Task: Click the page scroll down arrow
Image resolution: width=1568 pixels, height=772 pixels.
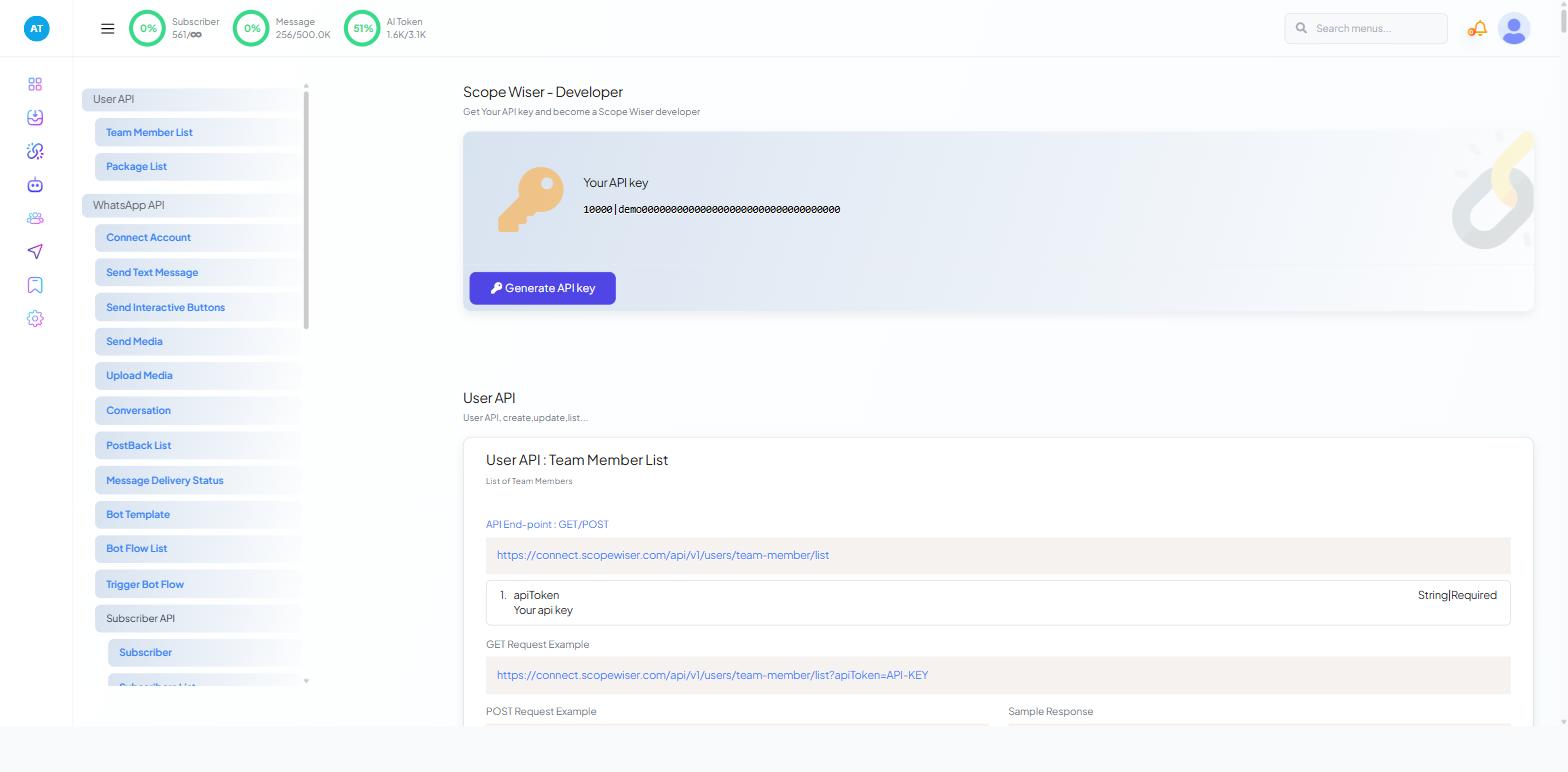Action: pos(1562,721)
